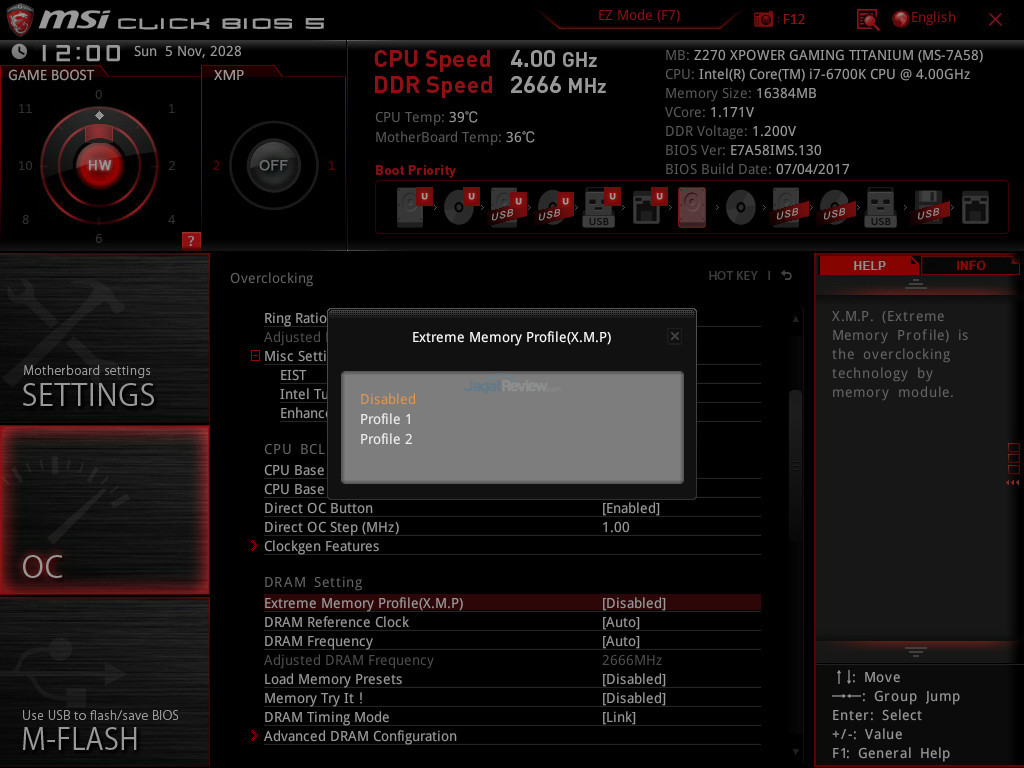Switch to EZ Mode (F7)
This screenshot has height=768, width=1024.
(639, 16)
